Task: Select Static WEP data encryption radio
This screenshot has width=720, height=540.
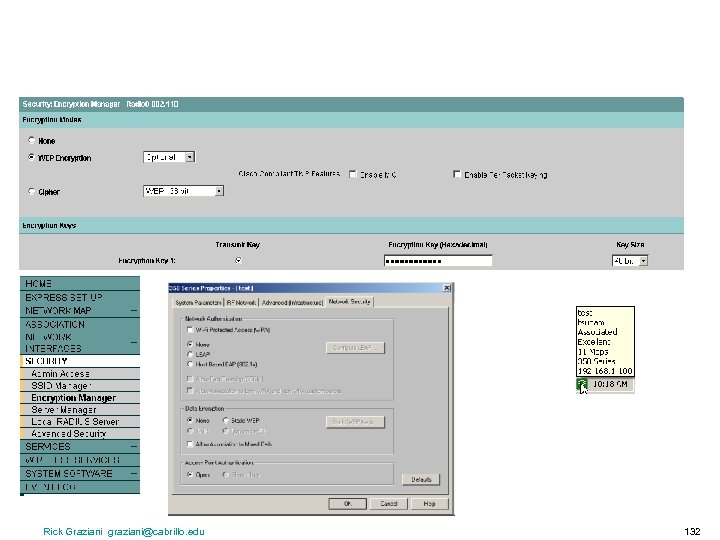Action: point(225,420)
